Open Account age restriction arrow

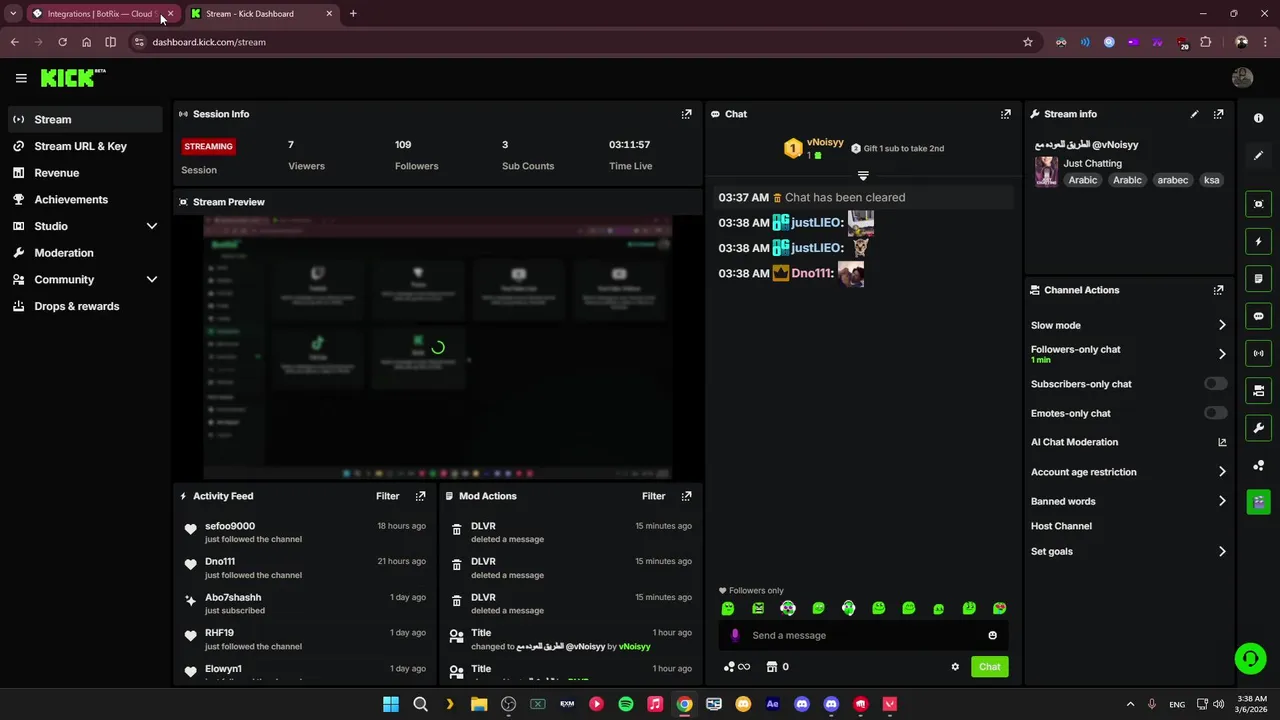pos(1222,472)
